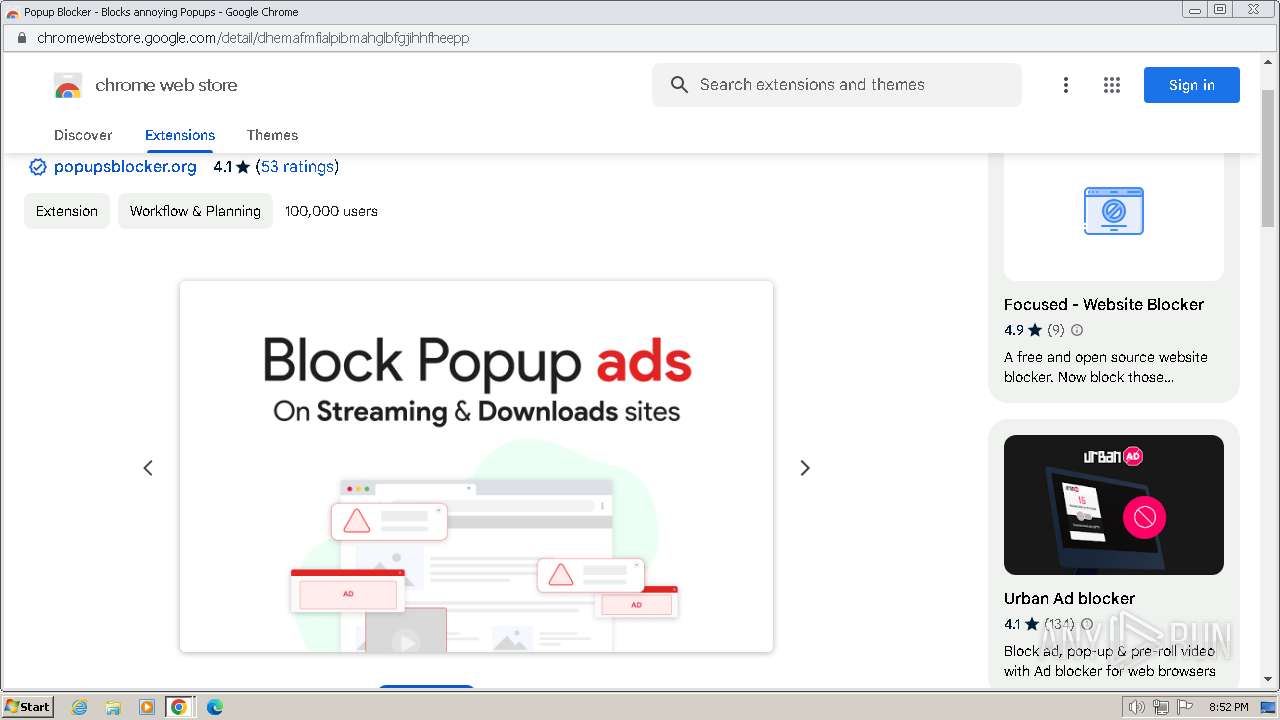The width and height of the screenshot is (1280, 720).
Task: Open Internet Explorer from the taskbar
Action: point(80,707)
